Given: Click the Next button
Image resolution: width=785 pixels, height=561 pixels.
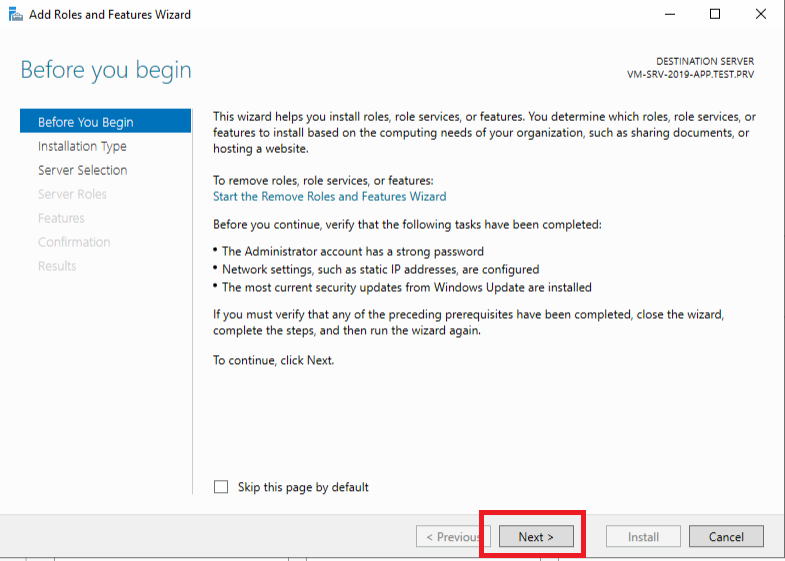Looking at the screenshot, I should pyautogui.click(x=536, y=536).
